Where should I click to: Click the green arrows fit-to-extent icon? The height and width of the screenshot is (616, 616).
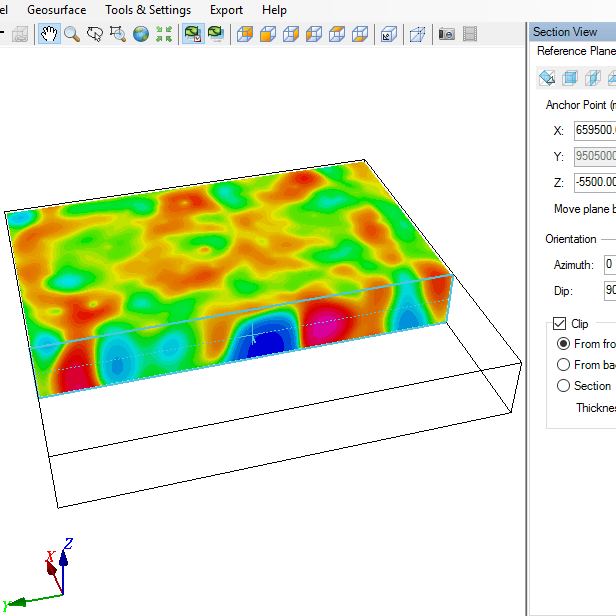(164, 34)
